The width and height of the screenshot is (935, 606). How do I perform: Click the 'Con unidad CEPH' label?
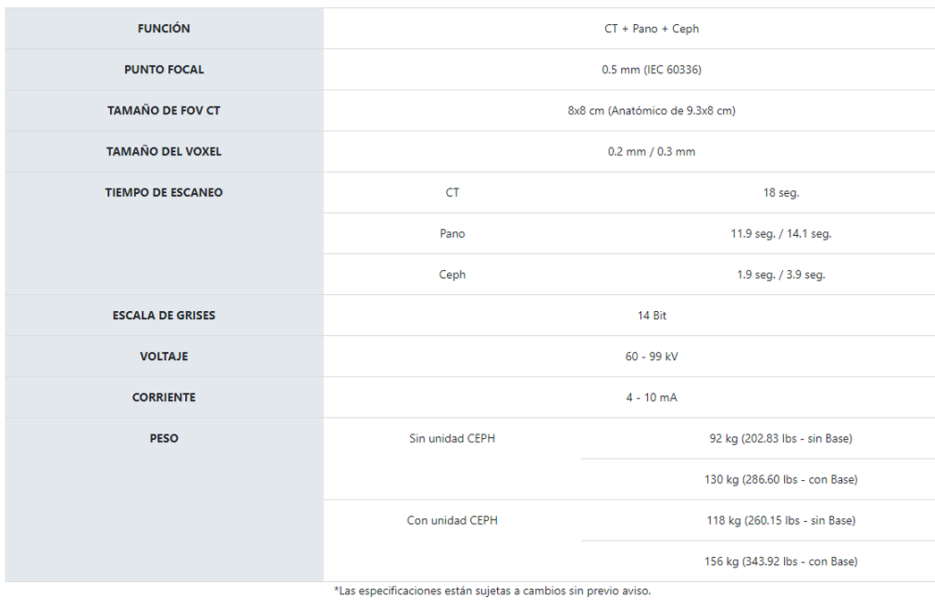coord(452,520)
